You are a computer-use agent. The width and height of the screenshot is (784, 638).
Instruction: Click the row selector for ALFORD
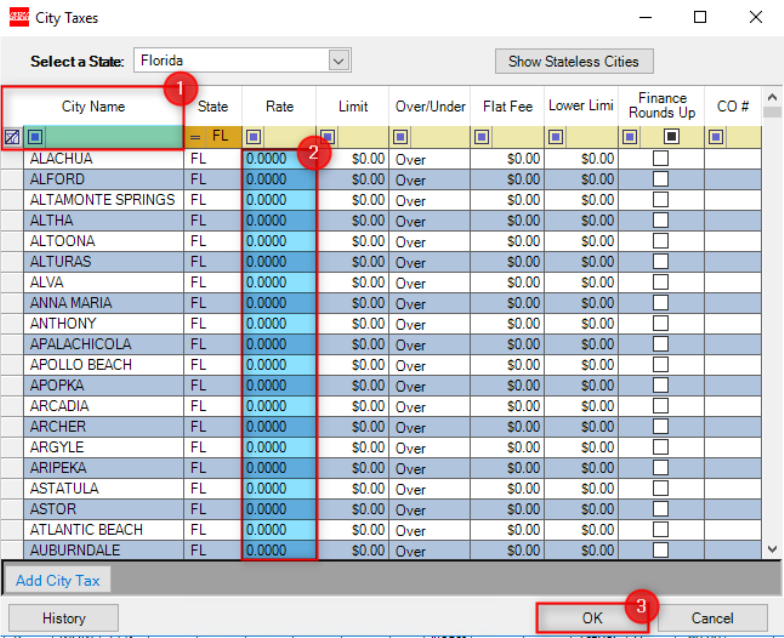click(12, 179)
